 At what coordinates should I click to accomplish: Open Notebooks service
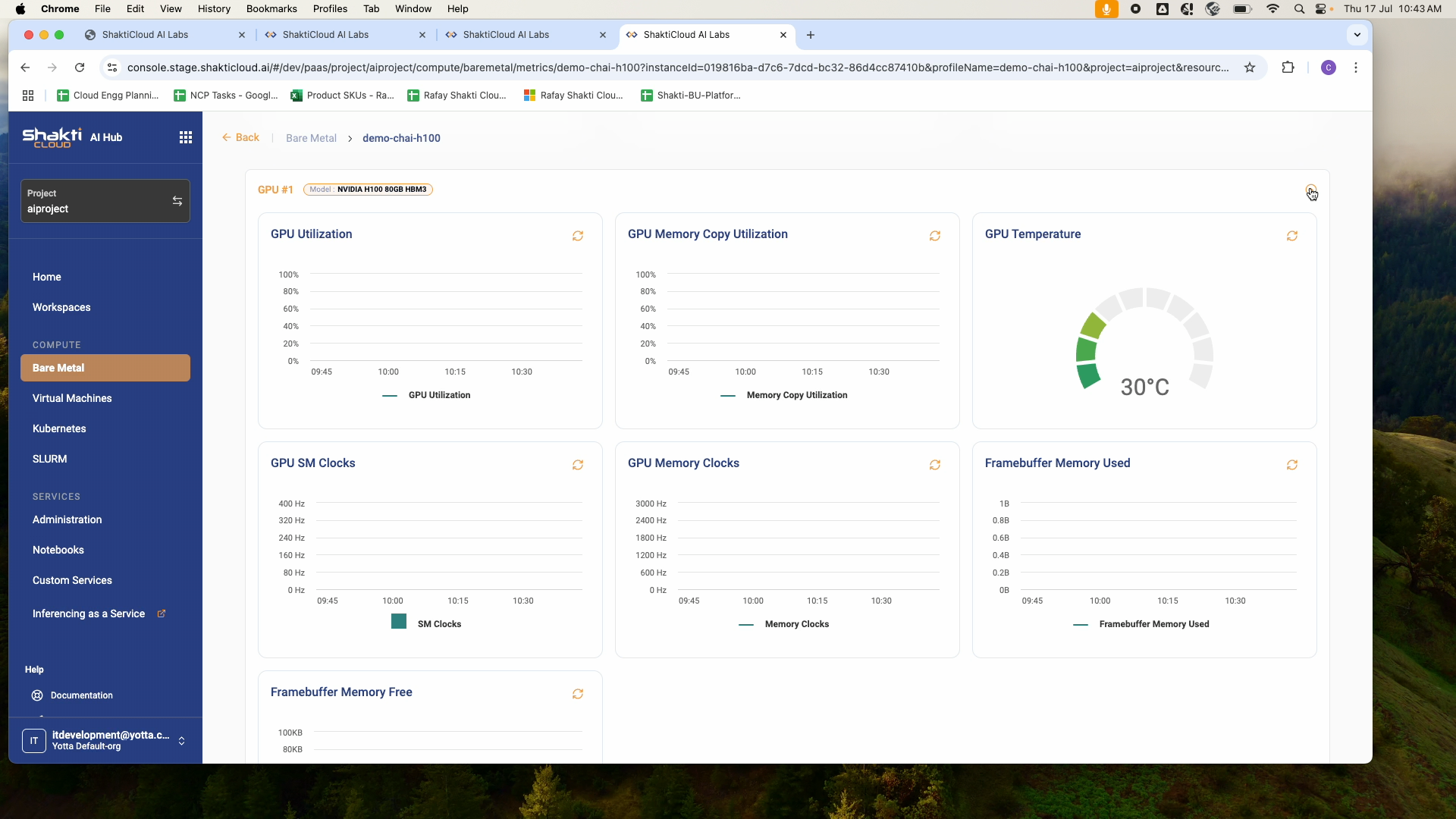pos(58,550)
